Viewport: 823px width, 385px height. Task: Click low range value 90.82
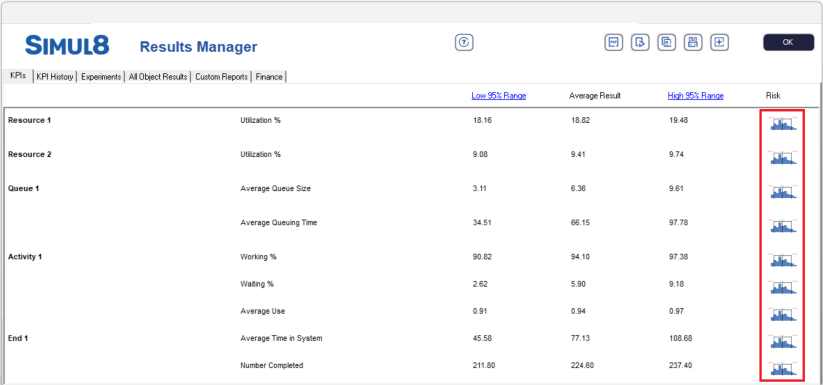click(482, 256)
